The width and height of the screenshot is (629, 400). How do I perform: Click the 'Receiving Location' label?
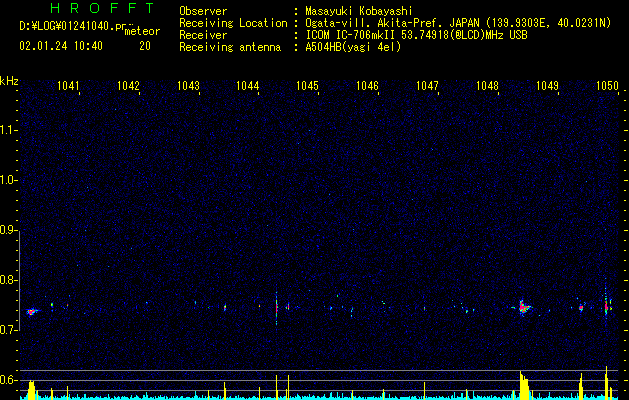233,23
